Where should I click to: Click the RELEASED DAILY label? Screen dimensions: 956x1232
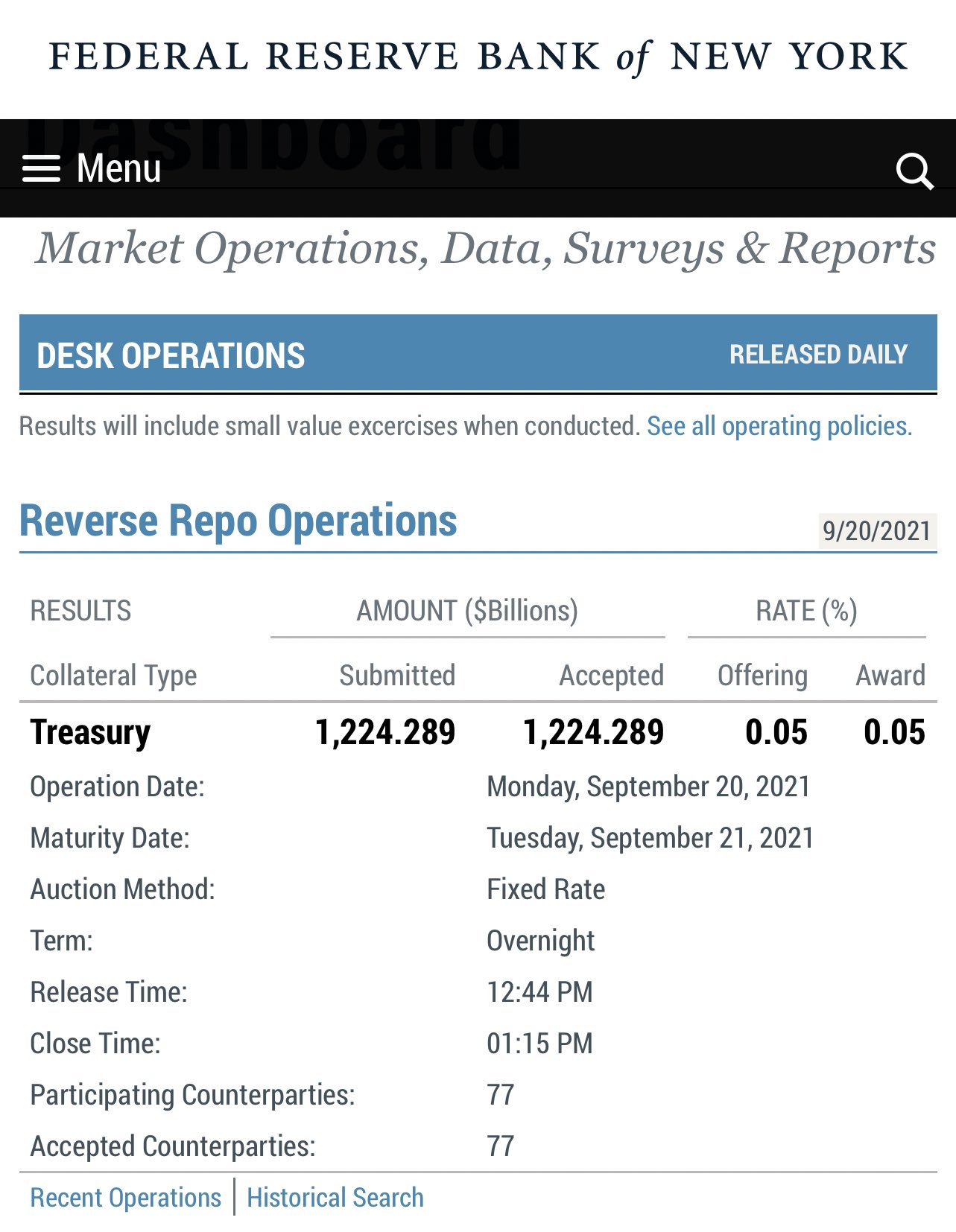click(817, 355)
